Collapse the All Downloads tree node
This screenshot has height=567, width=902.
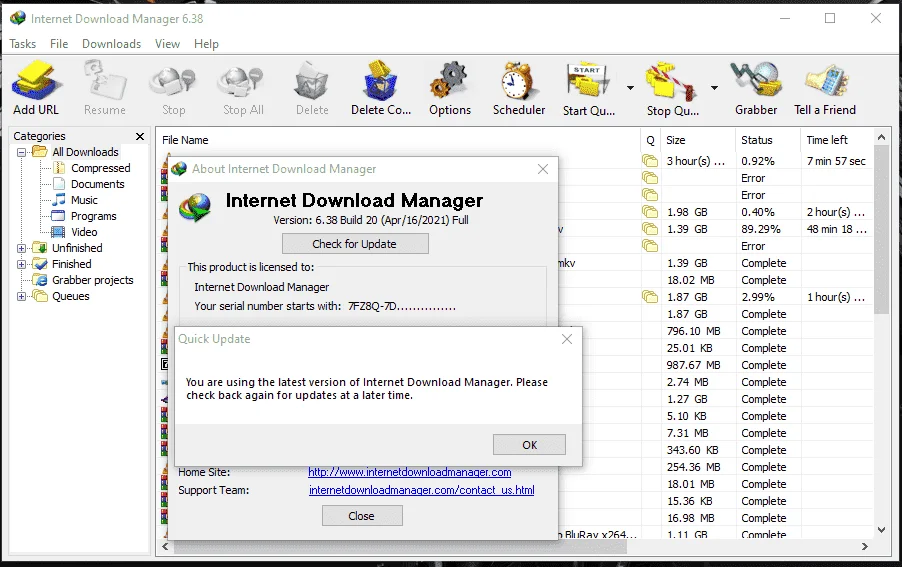coord(21,152)
